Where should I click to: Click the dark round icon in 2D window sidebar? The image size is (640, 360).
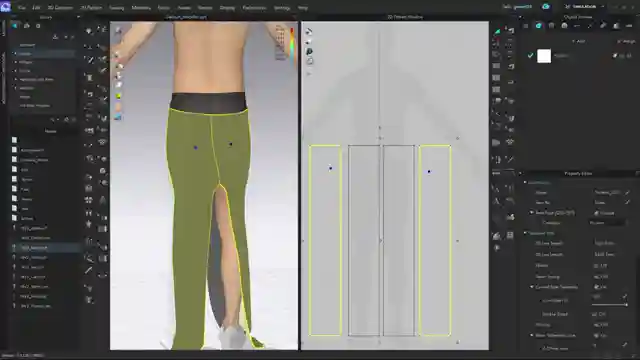(309, 52)
